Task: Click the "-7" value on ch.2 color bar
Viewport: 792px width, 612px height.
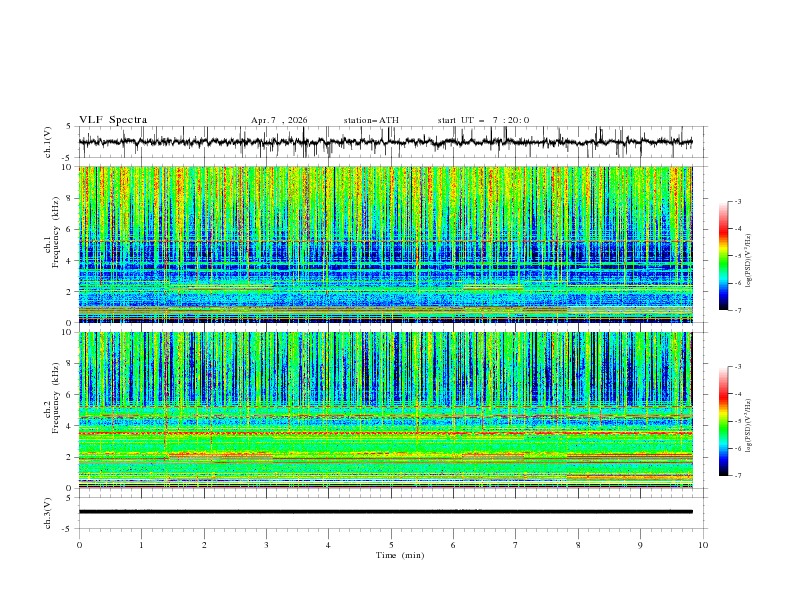Action: pyautogui.click(x=737, y=476)
